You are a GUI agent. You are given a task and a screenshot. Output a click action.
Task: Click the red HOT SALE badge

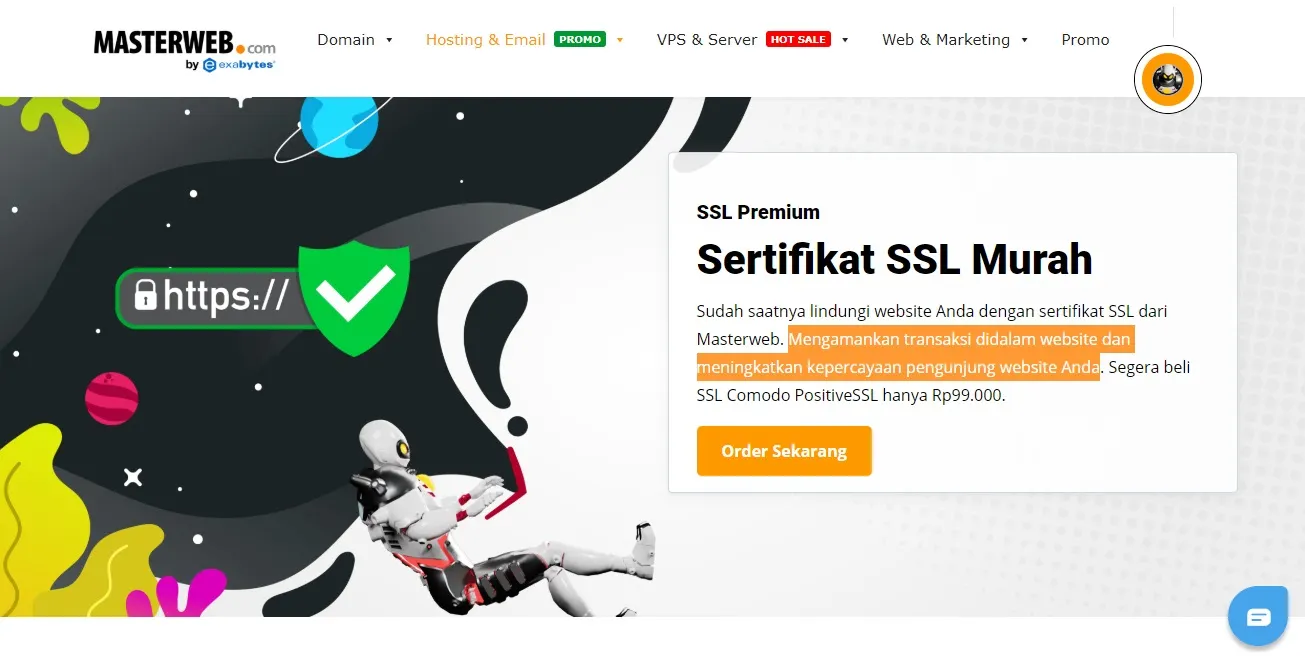click(x=798, y=40)
